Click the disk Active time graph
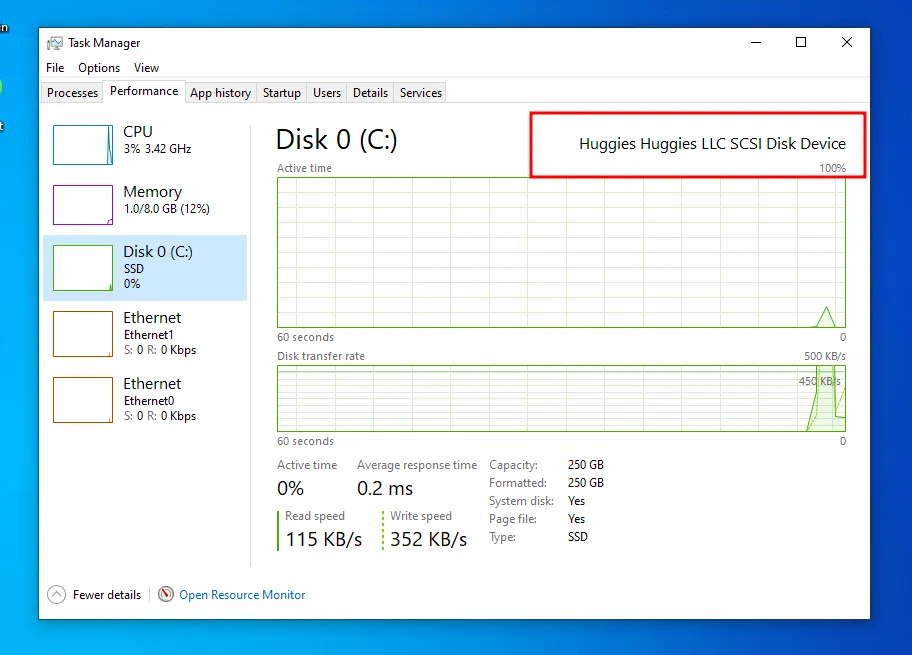This screenshot has width=912, height=655. point(561,252)
